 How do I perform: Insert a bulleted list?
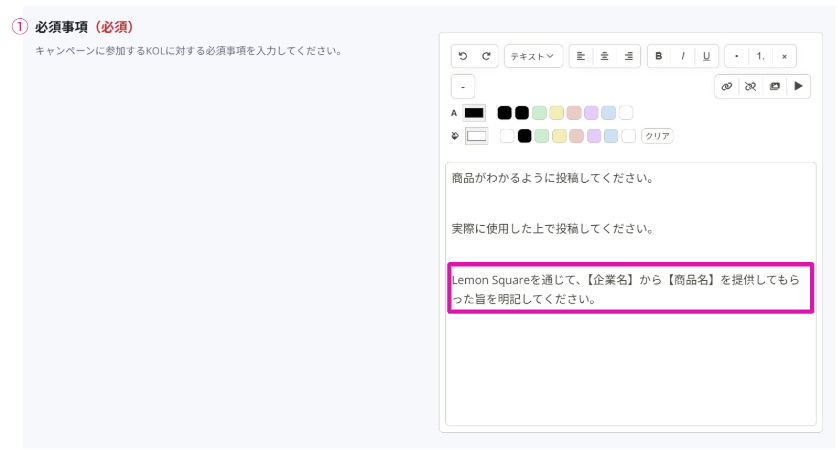737,56
